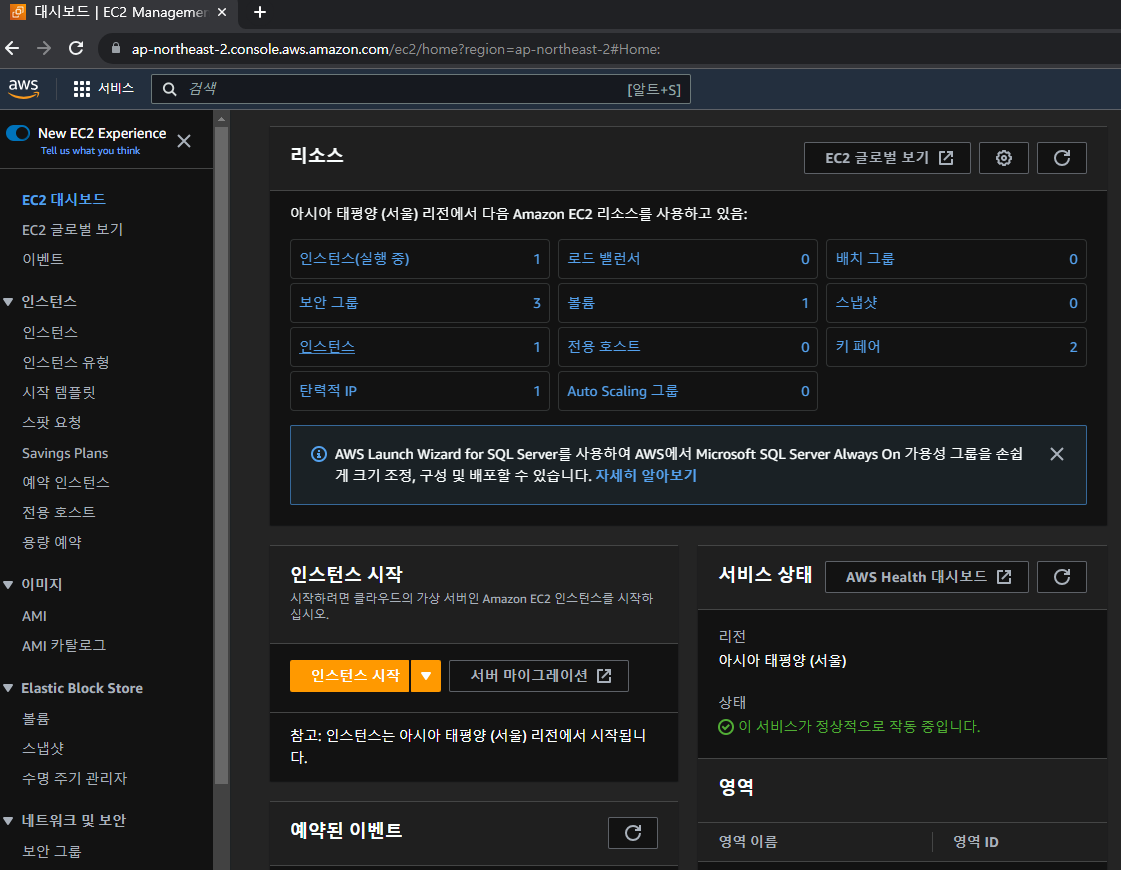Open 탄력적 IP resource link

pos(328,391)
